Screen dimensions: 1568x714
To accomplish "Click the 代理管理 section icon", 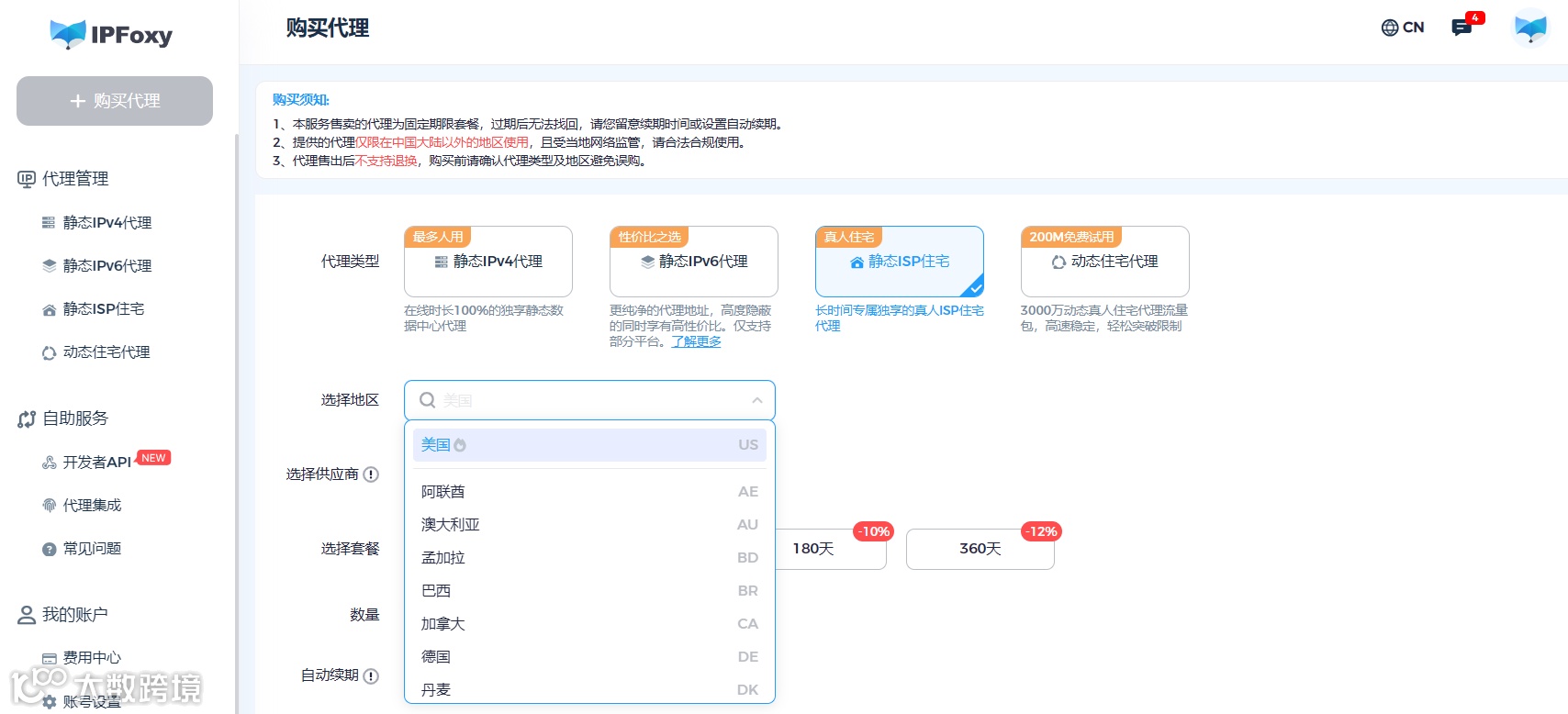I will 27,179.
